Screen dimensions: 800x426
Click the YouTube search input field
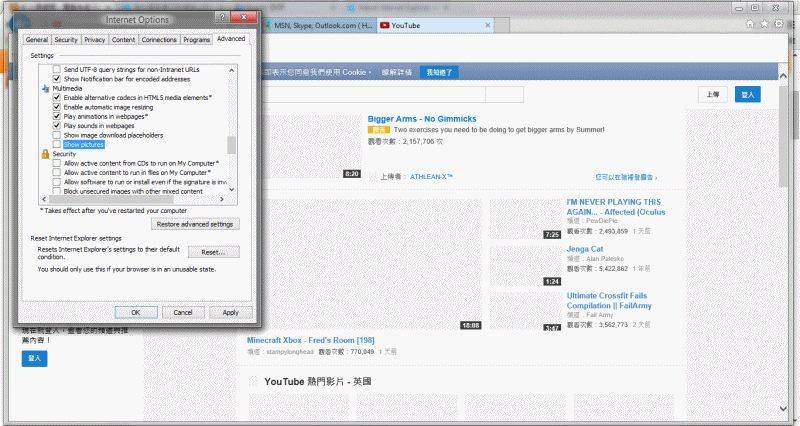click(373, 94)
